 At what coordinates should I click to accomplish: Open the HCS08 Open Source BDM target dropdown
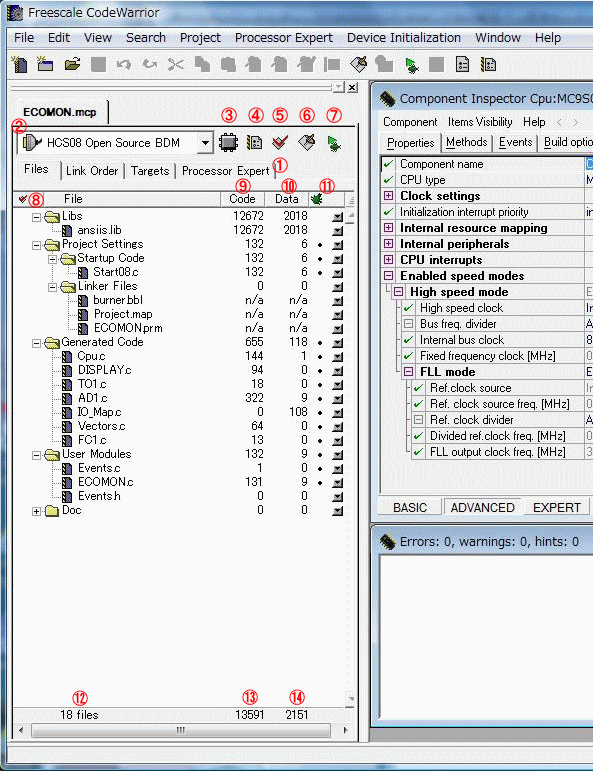click(x=205, y=143)
